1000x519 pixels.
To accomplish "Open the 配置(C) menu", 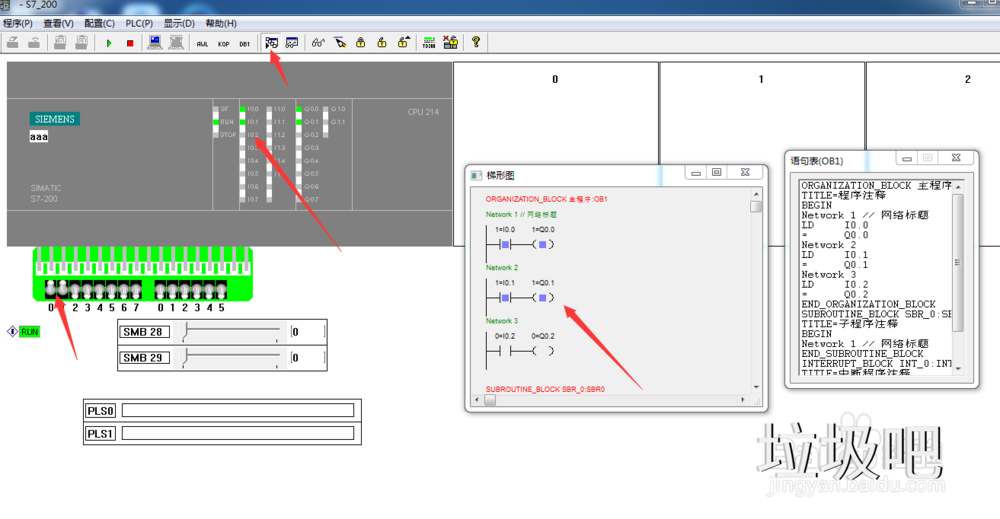I will click(99, 23).
